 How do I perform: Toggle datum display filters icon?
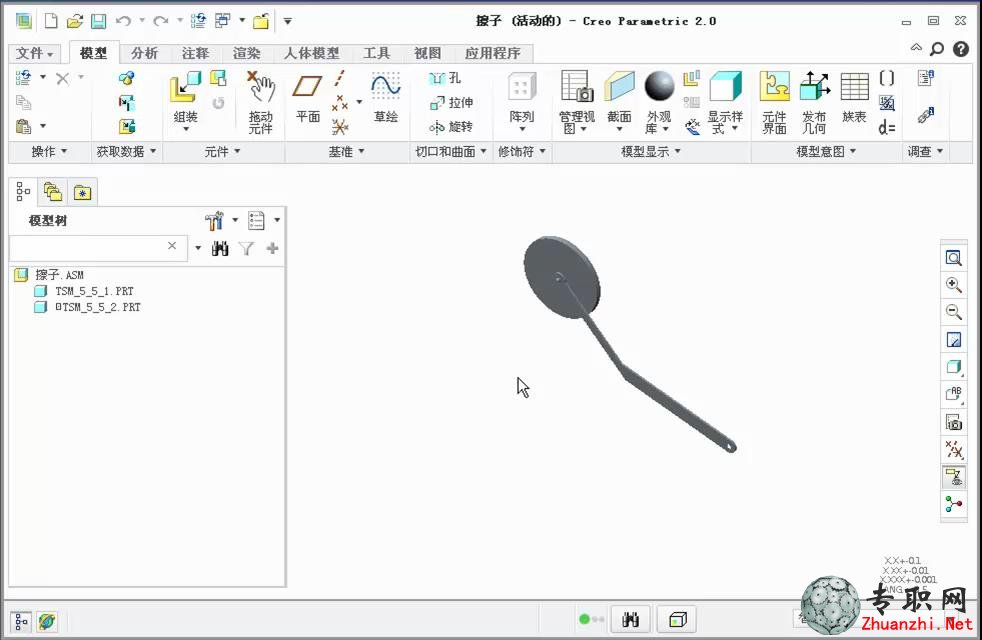pyautogui.click(x=953, y=450)
